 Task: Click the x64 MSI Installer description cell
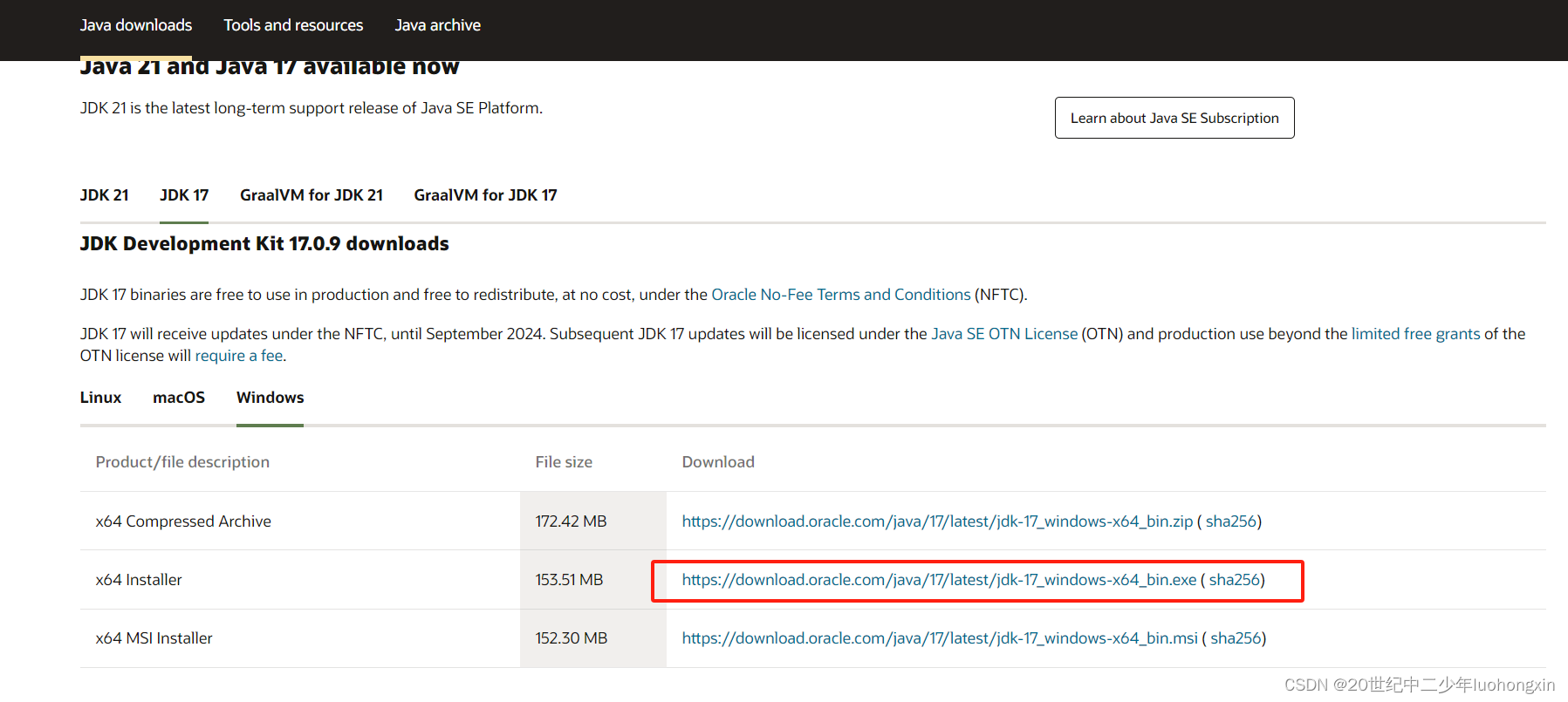(300, 638)
